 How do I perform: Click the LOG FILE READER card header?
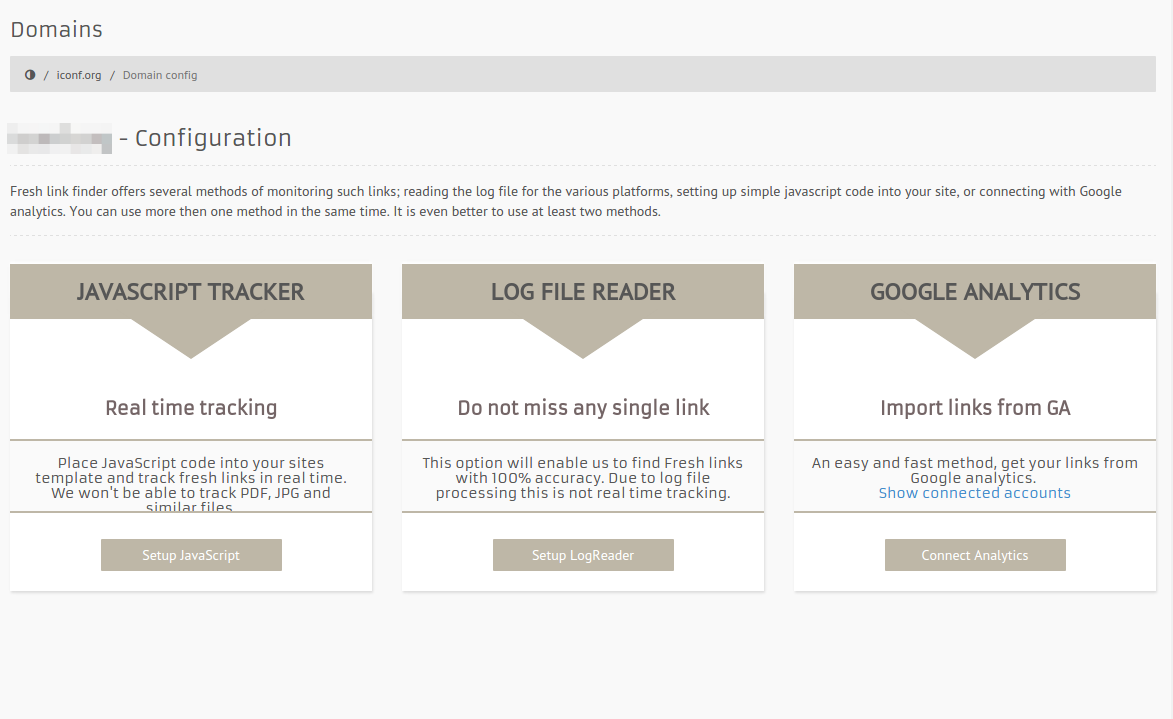tap(583, 292)
